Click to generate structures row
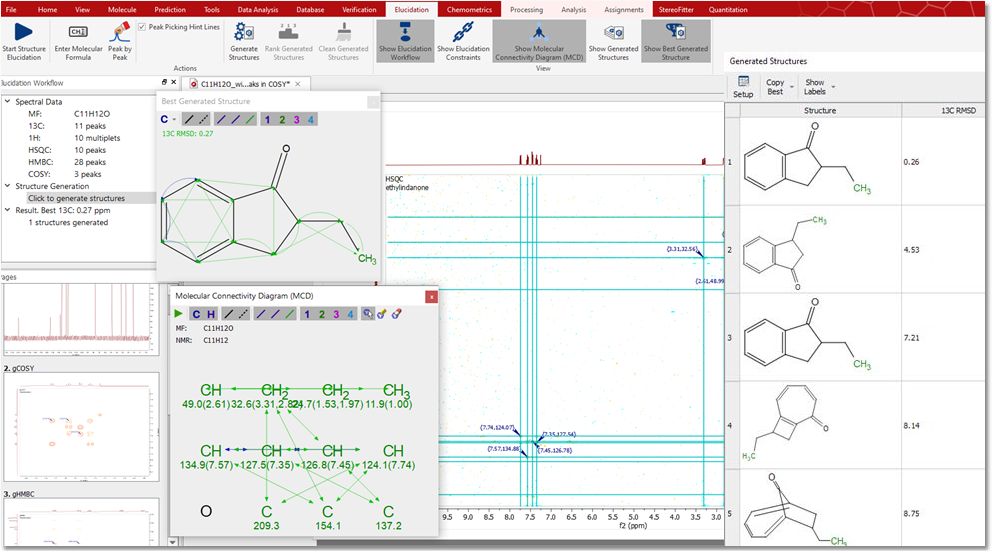 [x=76, y=198]
